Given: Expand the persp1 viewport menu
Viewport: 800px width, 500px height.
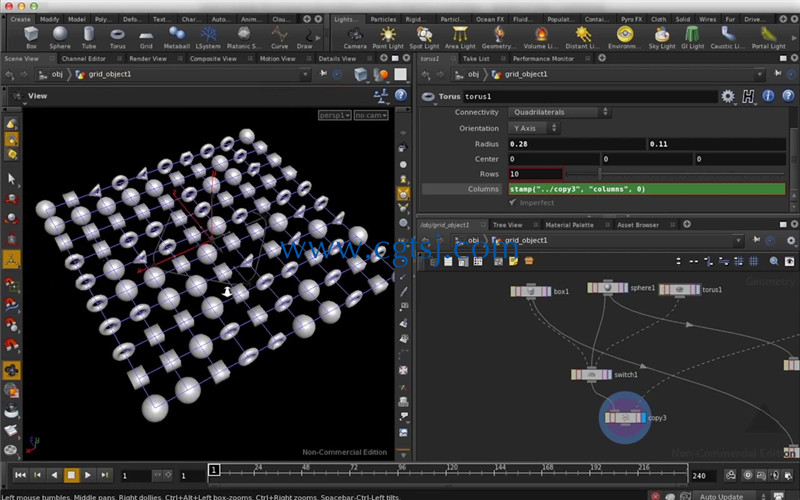Looking at the screenshot, I should pyautogui.click(x=335, y=115).
